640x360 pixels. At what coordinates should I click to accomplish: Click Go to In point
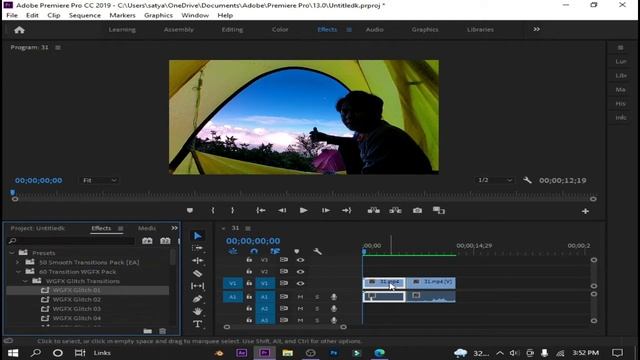point(261,211)
